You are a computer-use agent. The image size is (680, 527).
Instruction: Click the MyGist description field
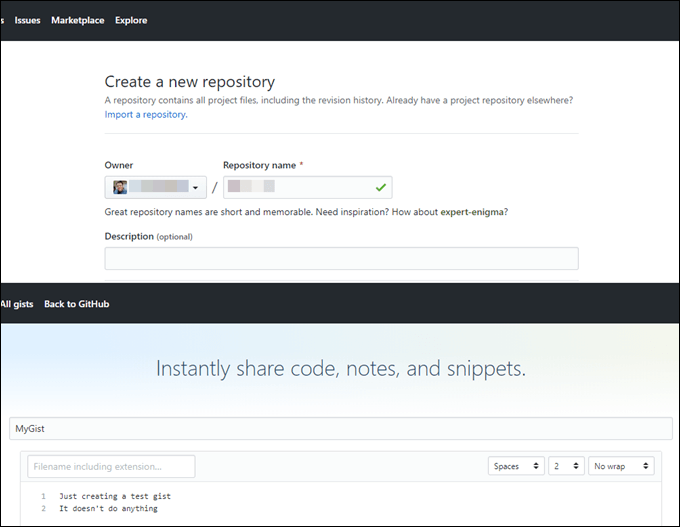pyautogui.click(x=341, y=429)
